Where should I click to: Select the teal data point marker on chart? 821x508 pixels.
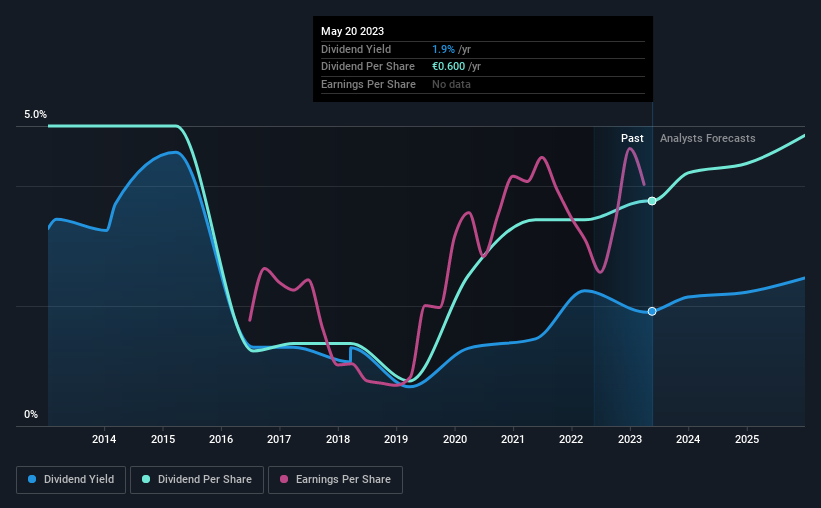(652, 201)
